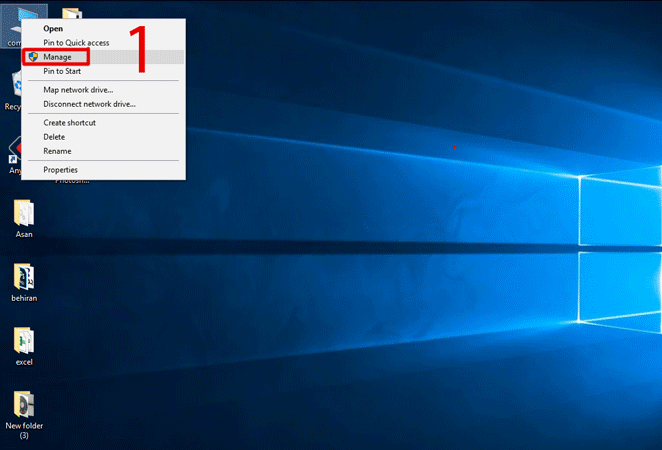662x450 pixels.
Task: Click the folder icon behind the menu top
Action: tap(71, 14)
